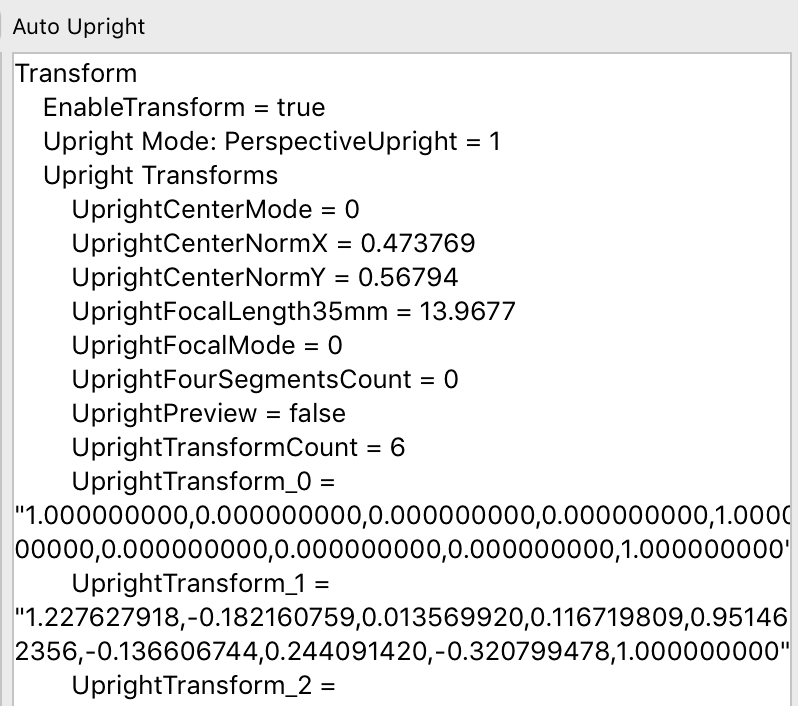Click the UprightFocalLength35mm = 13.9677 entry

[293, 312]
